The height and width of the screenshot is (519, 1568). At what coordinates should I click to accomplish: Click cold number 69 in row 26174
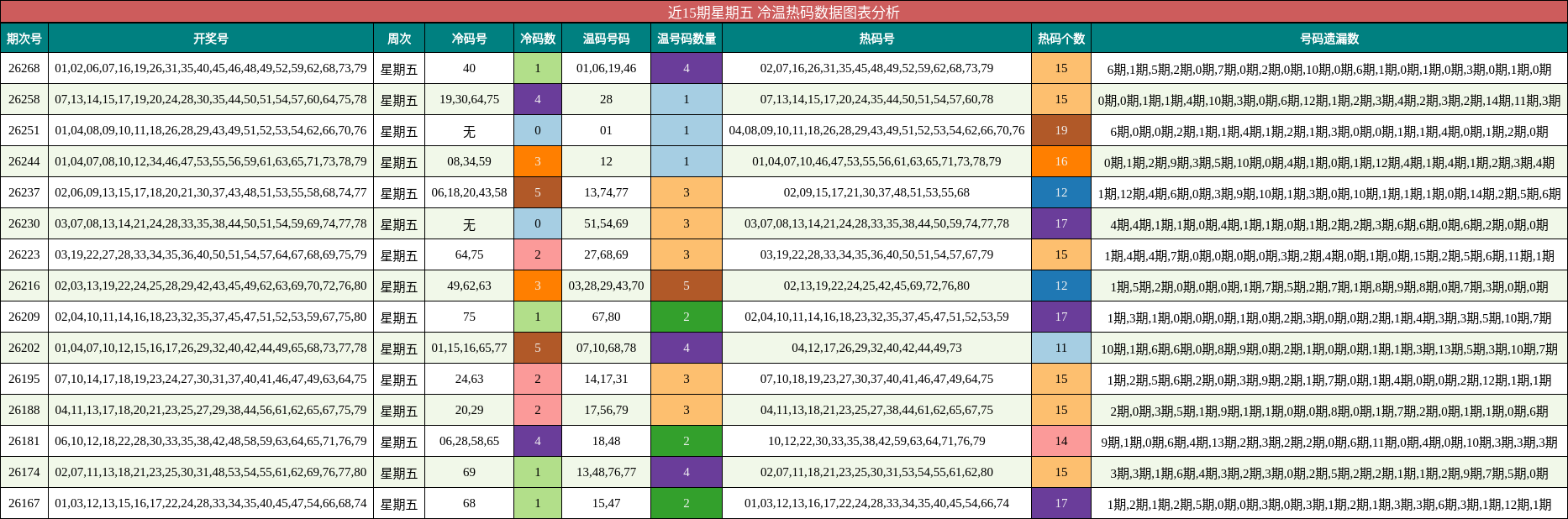click(469, 472)
